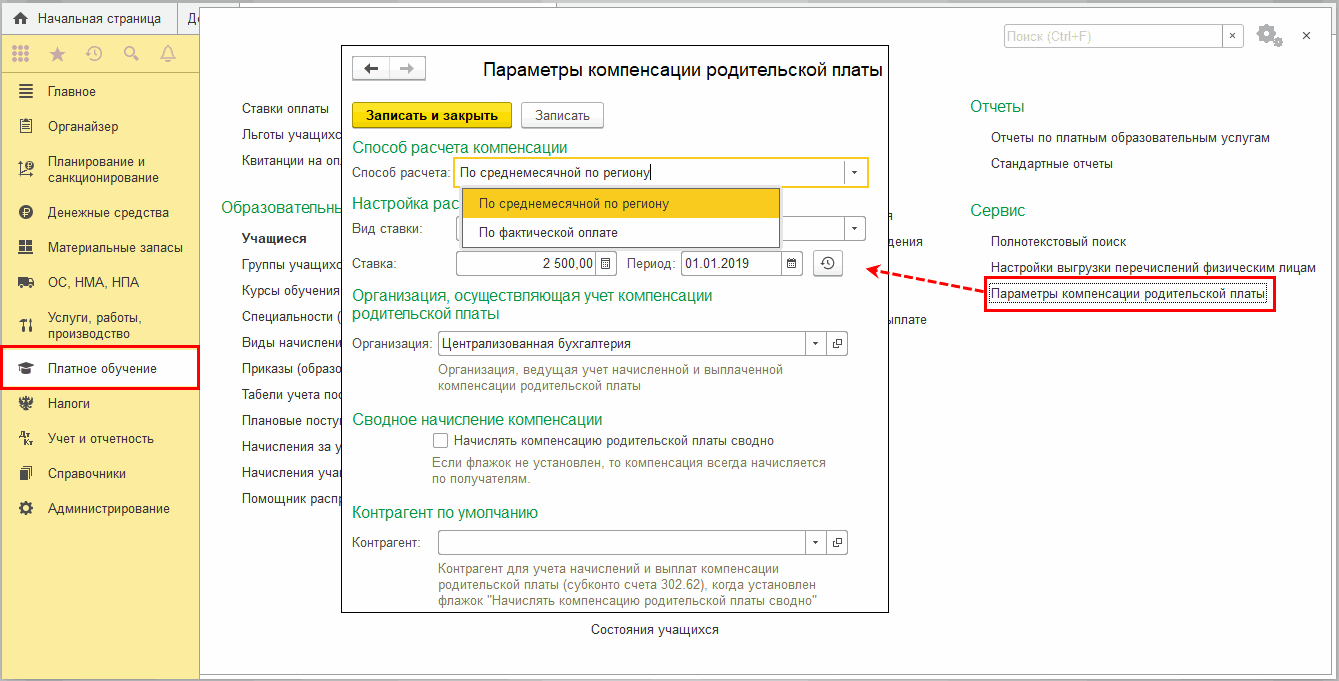Open the sections grid menu icon

pos(21,53)
